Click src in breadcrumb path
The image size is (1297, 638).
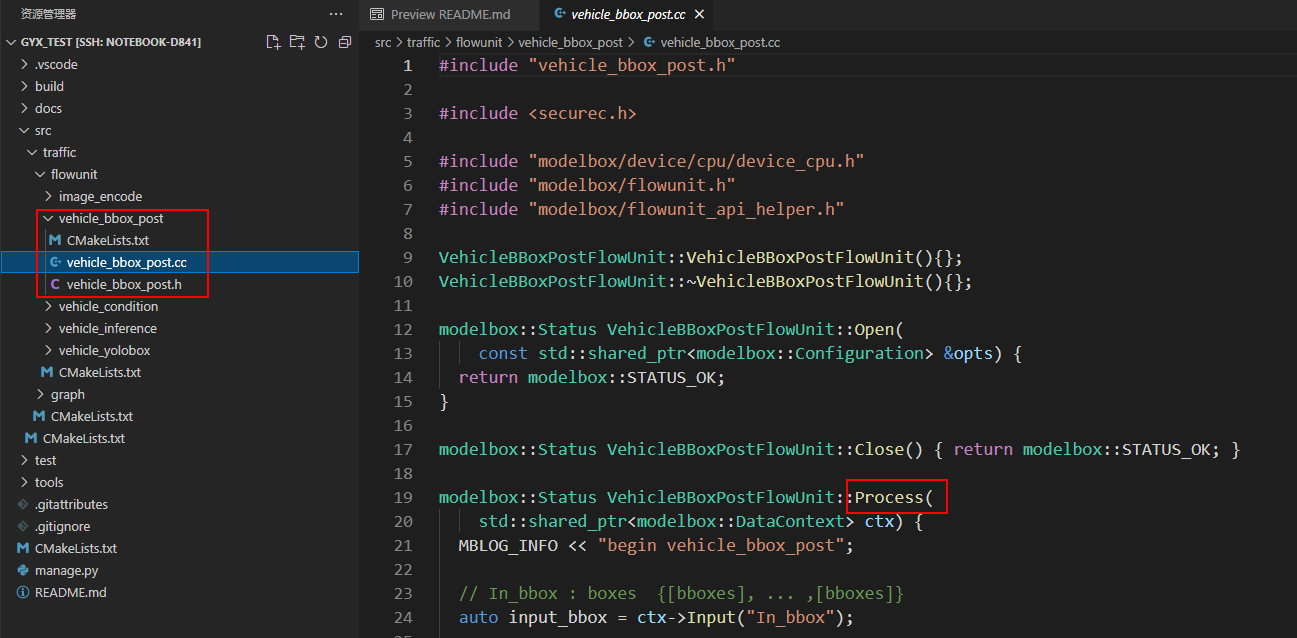pyautogui.click(x=383, y=43)
